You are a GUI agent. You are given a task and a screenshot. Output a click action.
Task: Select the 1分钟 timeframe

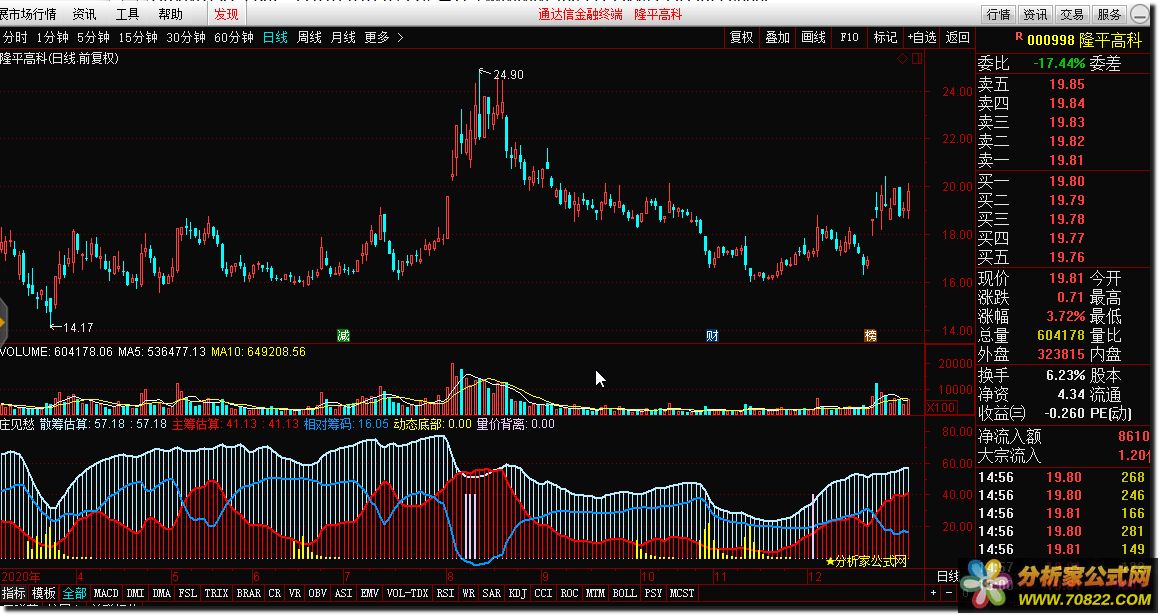click(x=52, y=37)
